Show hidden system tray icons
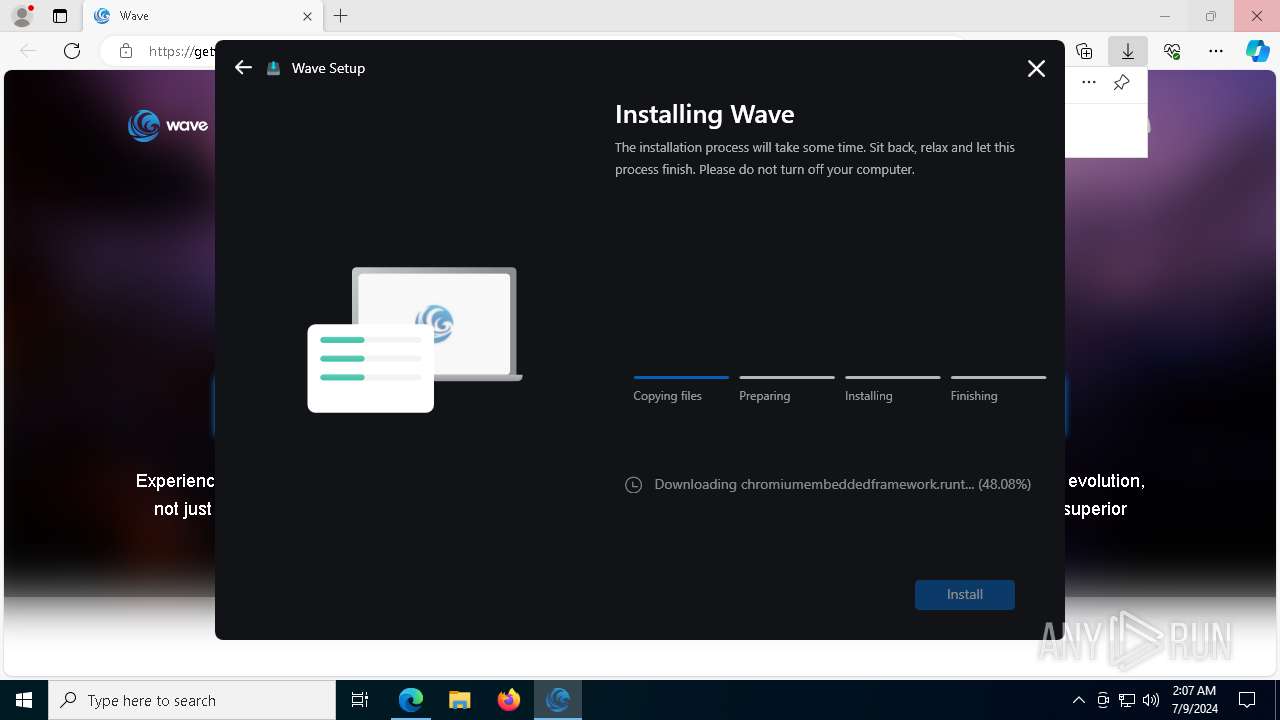 point(1078,700)
